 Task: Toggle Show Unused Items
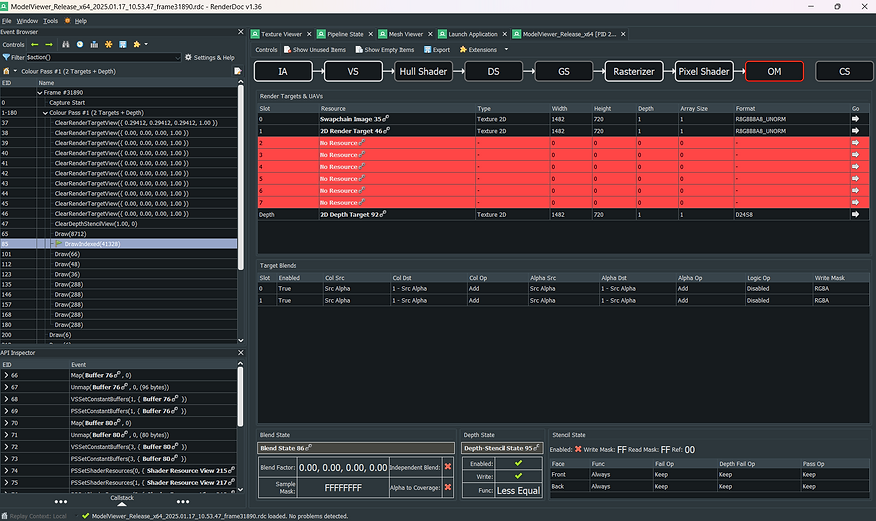315,50
